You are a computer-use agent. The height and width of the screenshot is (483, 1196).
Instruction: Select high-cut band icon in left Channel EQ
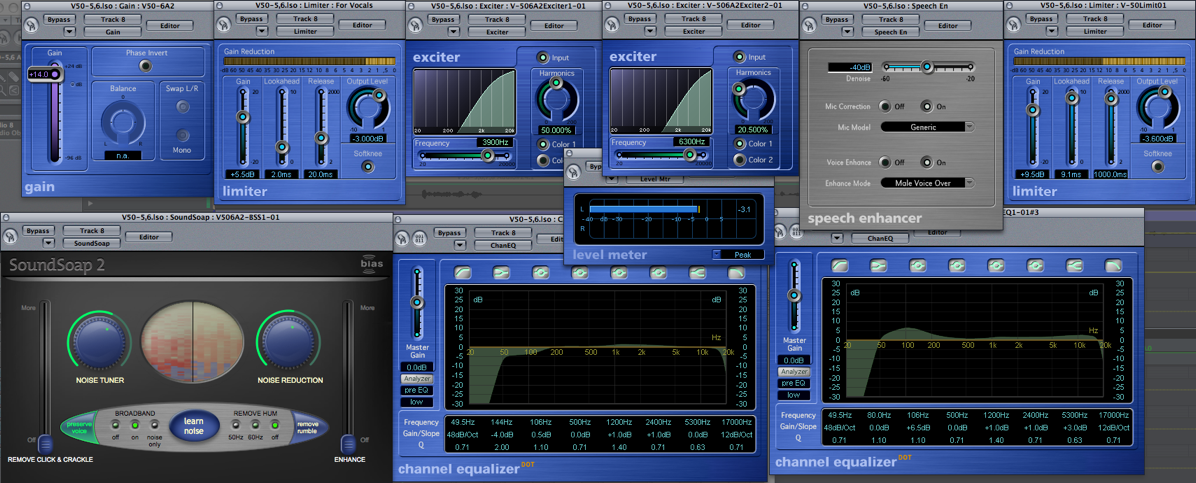pyautogui.click(x=737, y=272)
